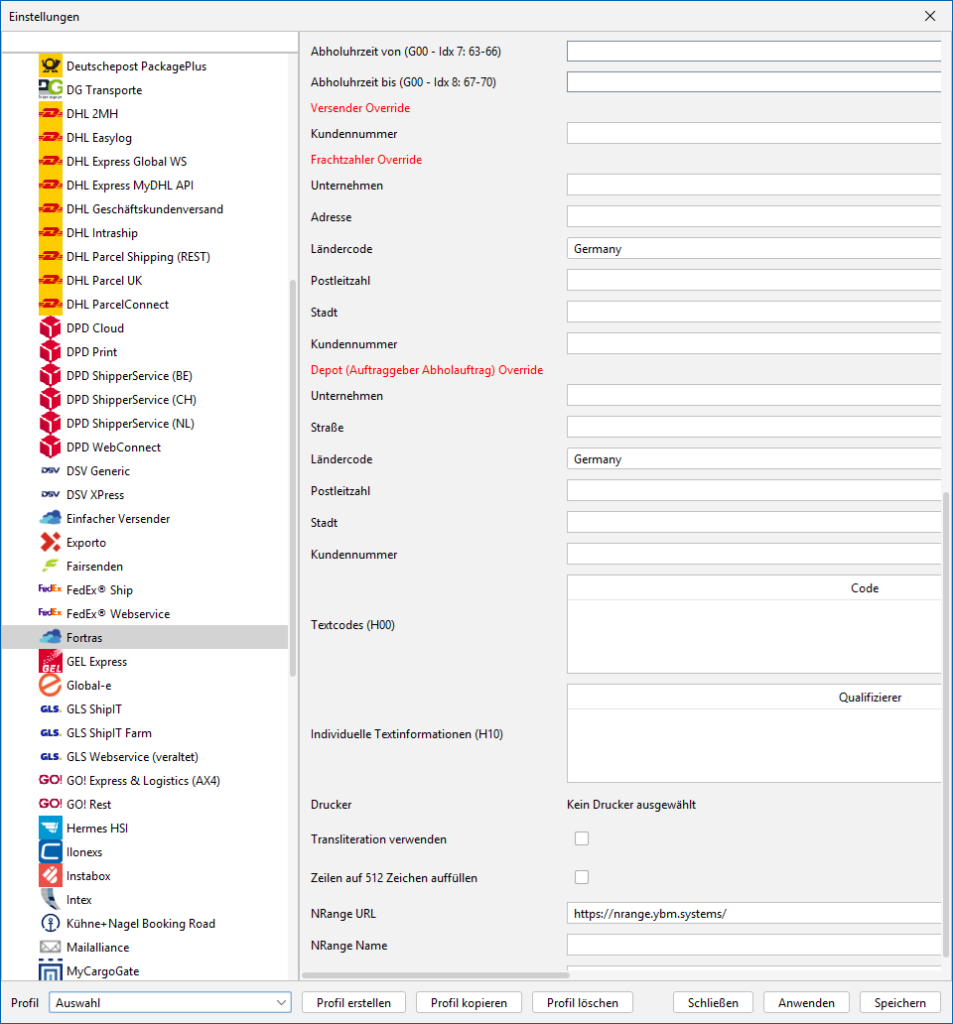Open Depot Ländercode Germany combo box

754,459
